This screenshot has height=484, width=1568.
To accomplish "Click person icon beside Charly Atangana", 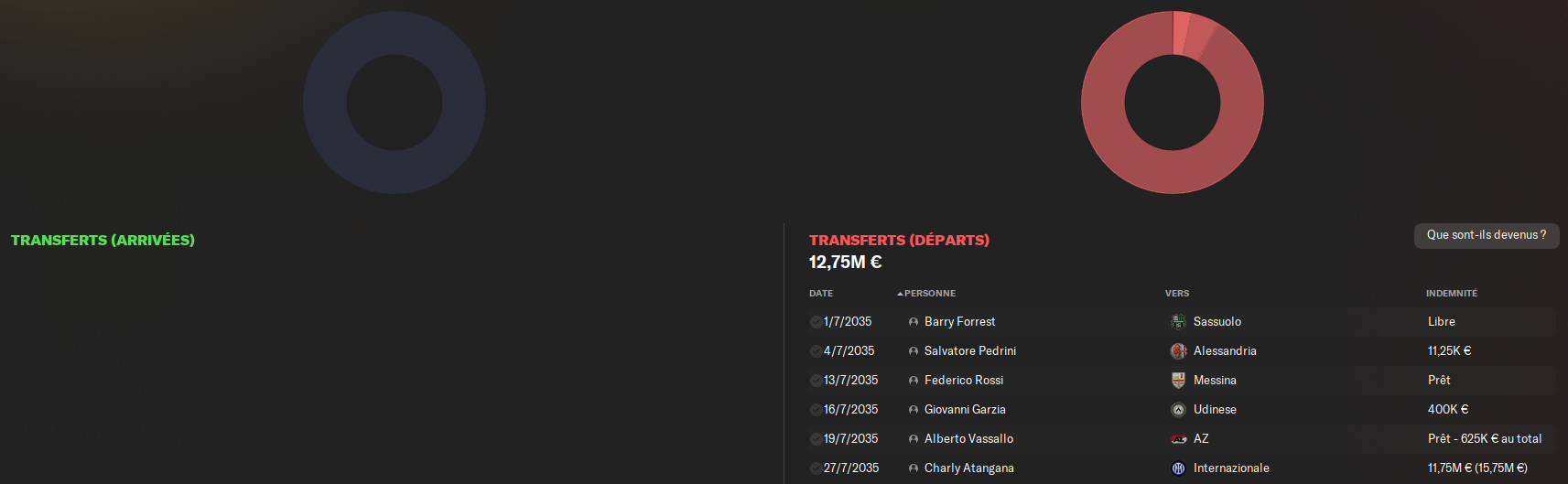I will tap(913, 468).
